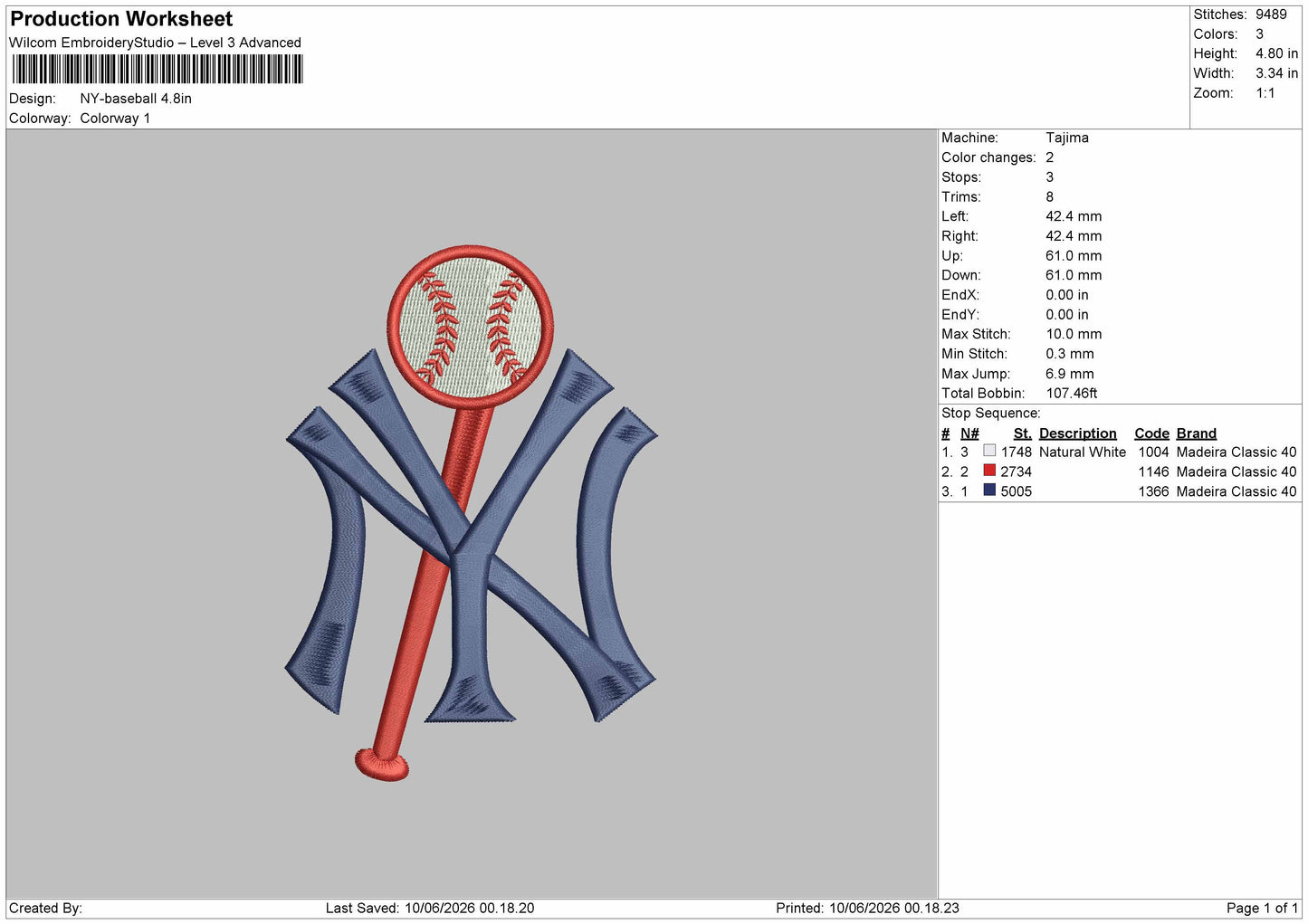The height and width of the screenshot is (924, 1308).
Task: Click the 'Description' column header
Action: (x=1078, y=433)
